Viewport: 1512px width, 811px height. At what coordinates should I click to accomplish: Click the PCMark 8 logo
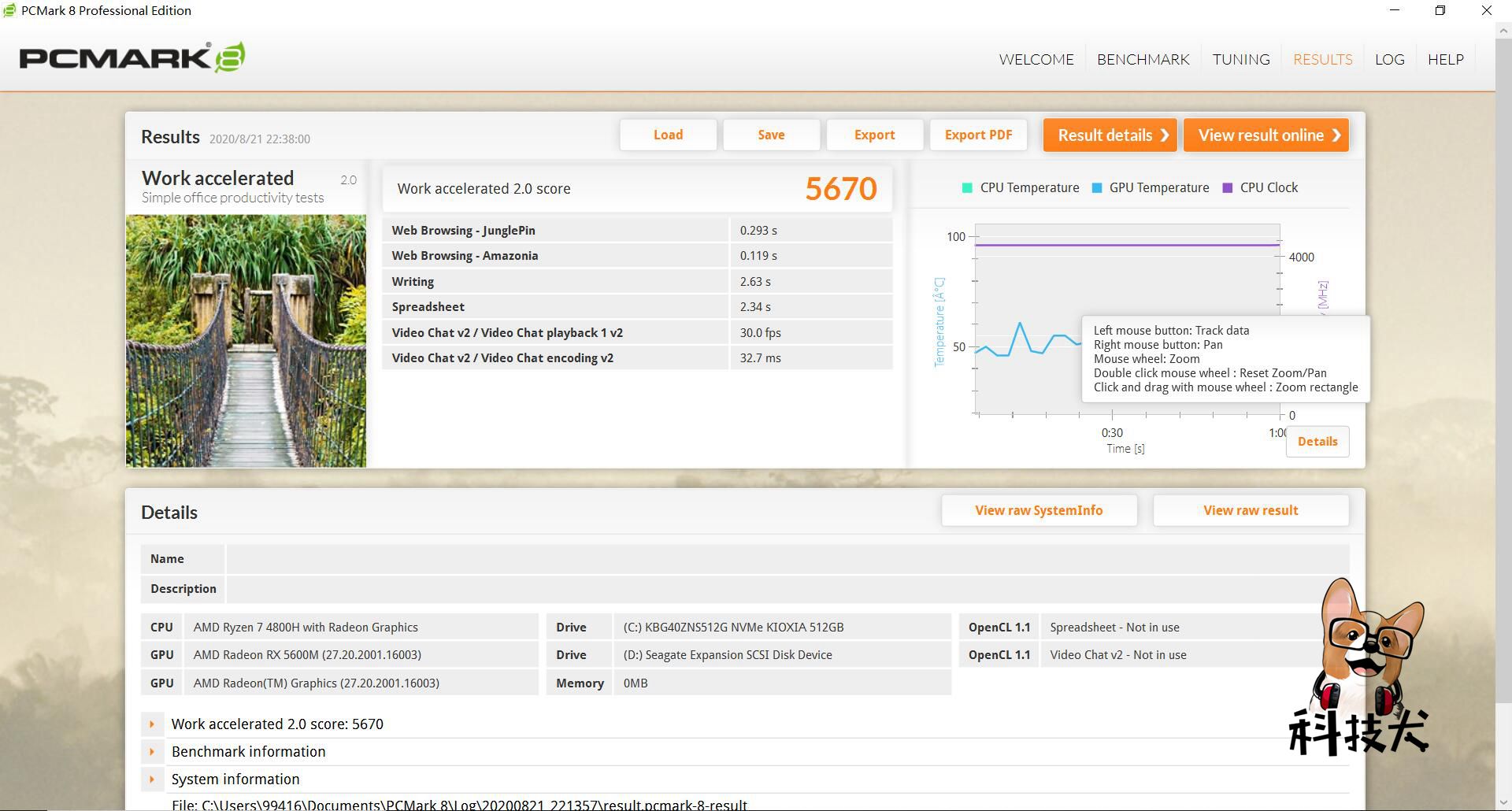(x=132, y=58)
